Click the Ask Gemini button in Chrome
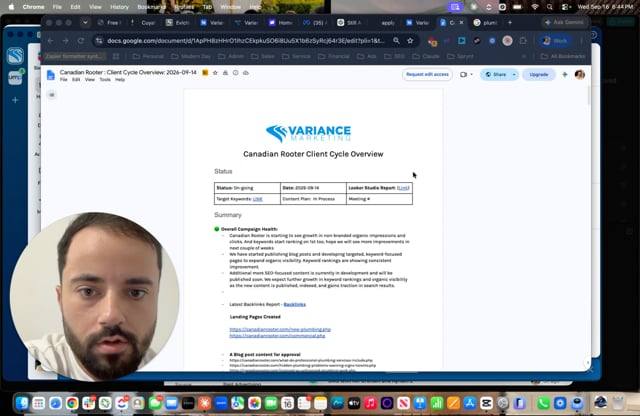Viewport: 640px width, 416px height. [564, 22]
